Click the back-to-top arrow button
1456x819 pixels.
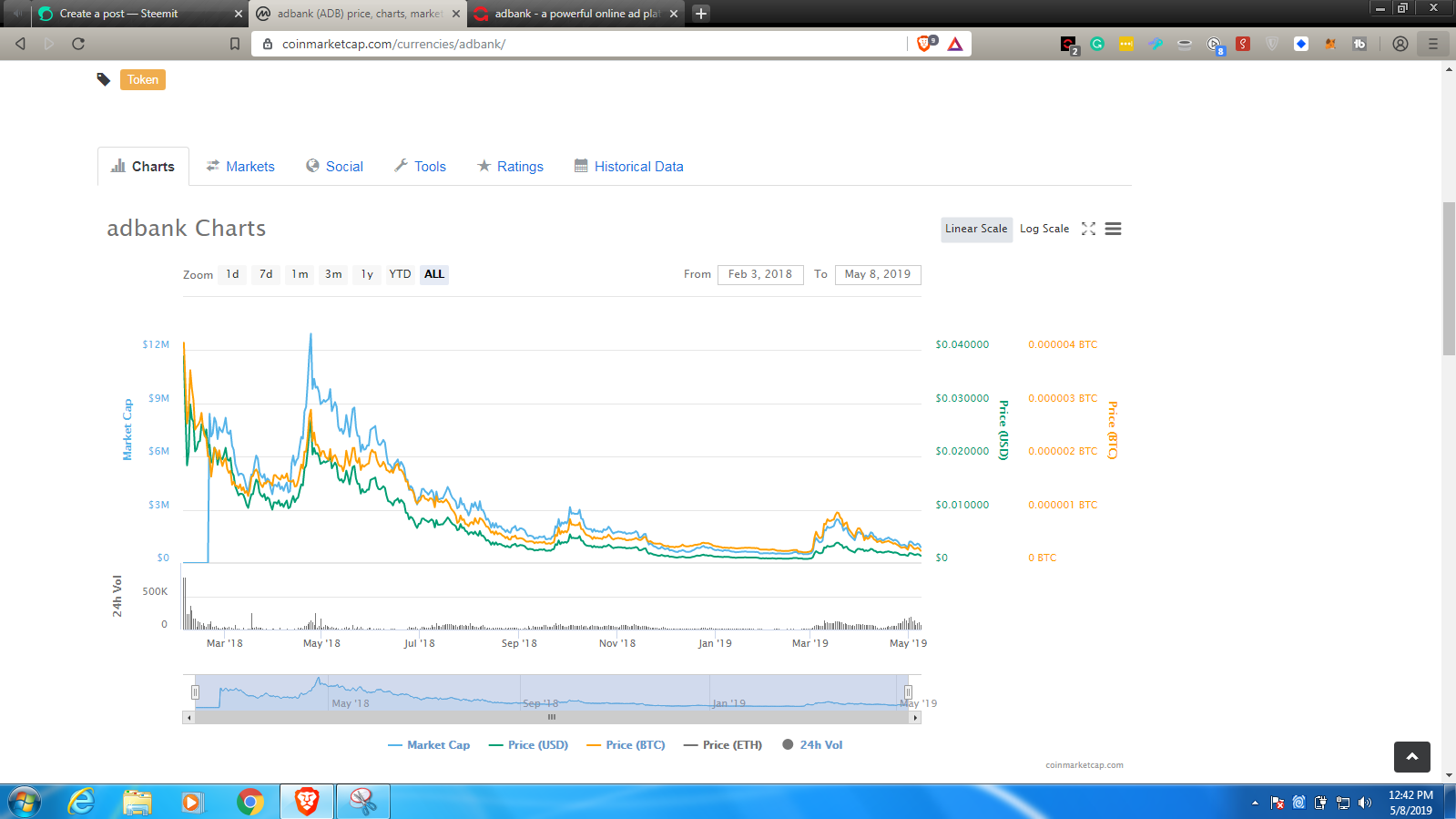pos(1412,757)
